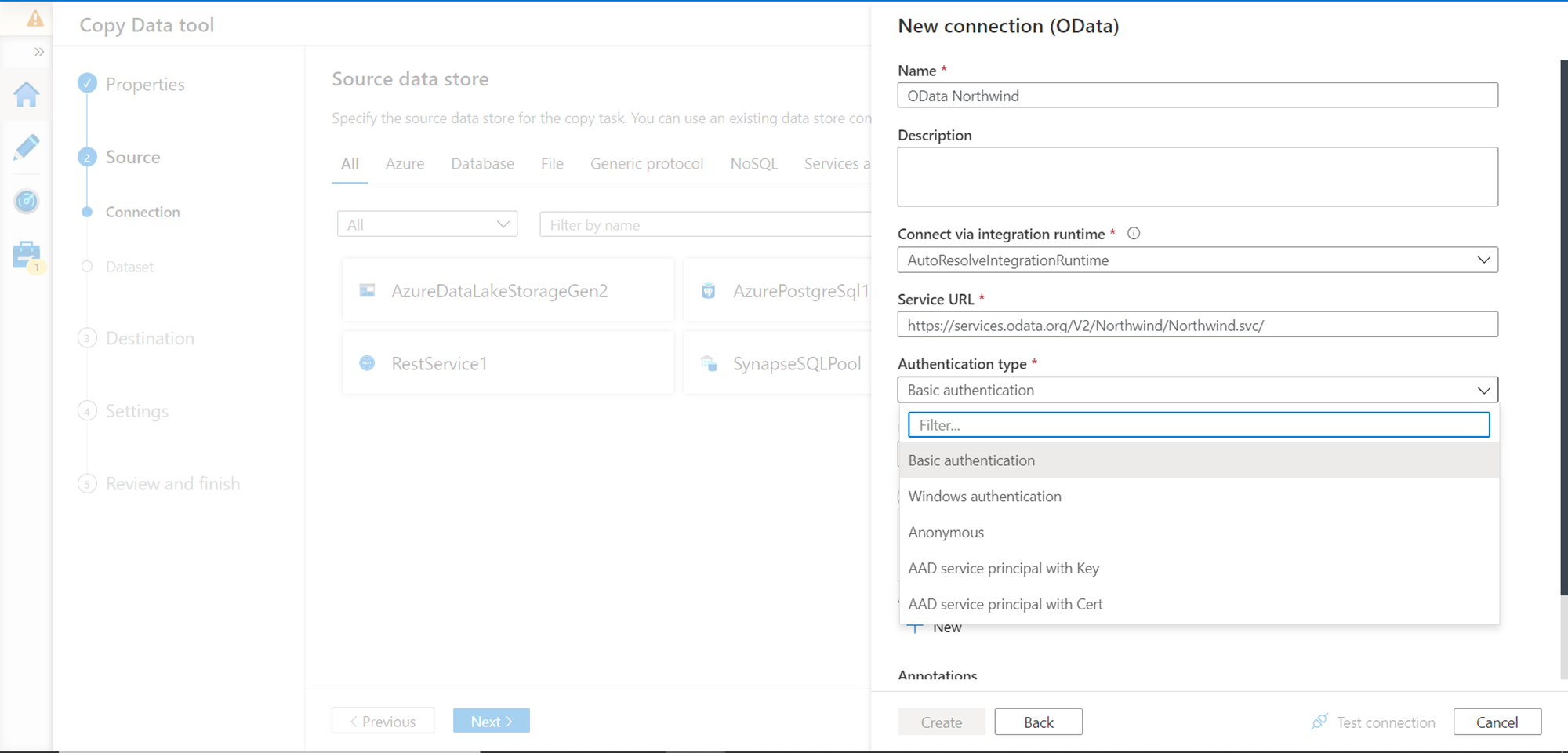Select the AzureDataLakeStorageGen2 connection tile

[507, 291]
